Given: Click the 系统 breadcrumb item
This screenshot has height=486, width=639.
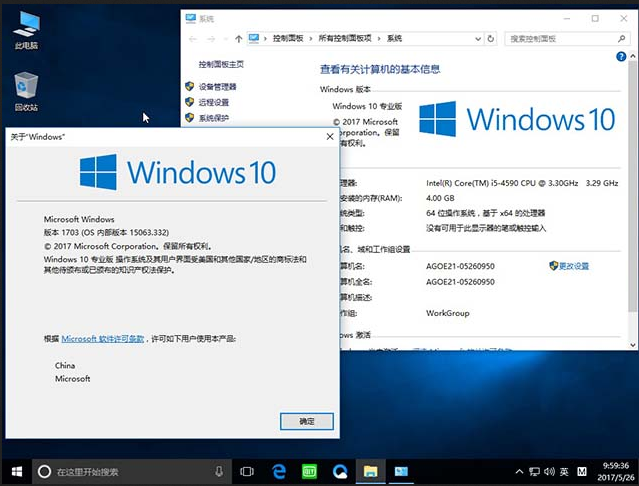Looking at the screenshot, I should (394, 38).
